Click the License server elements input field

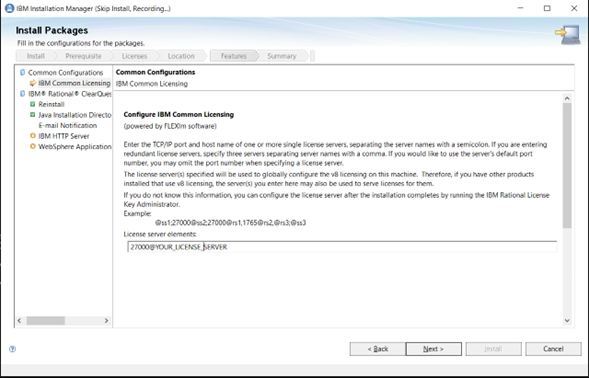pos(342,247)
